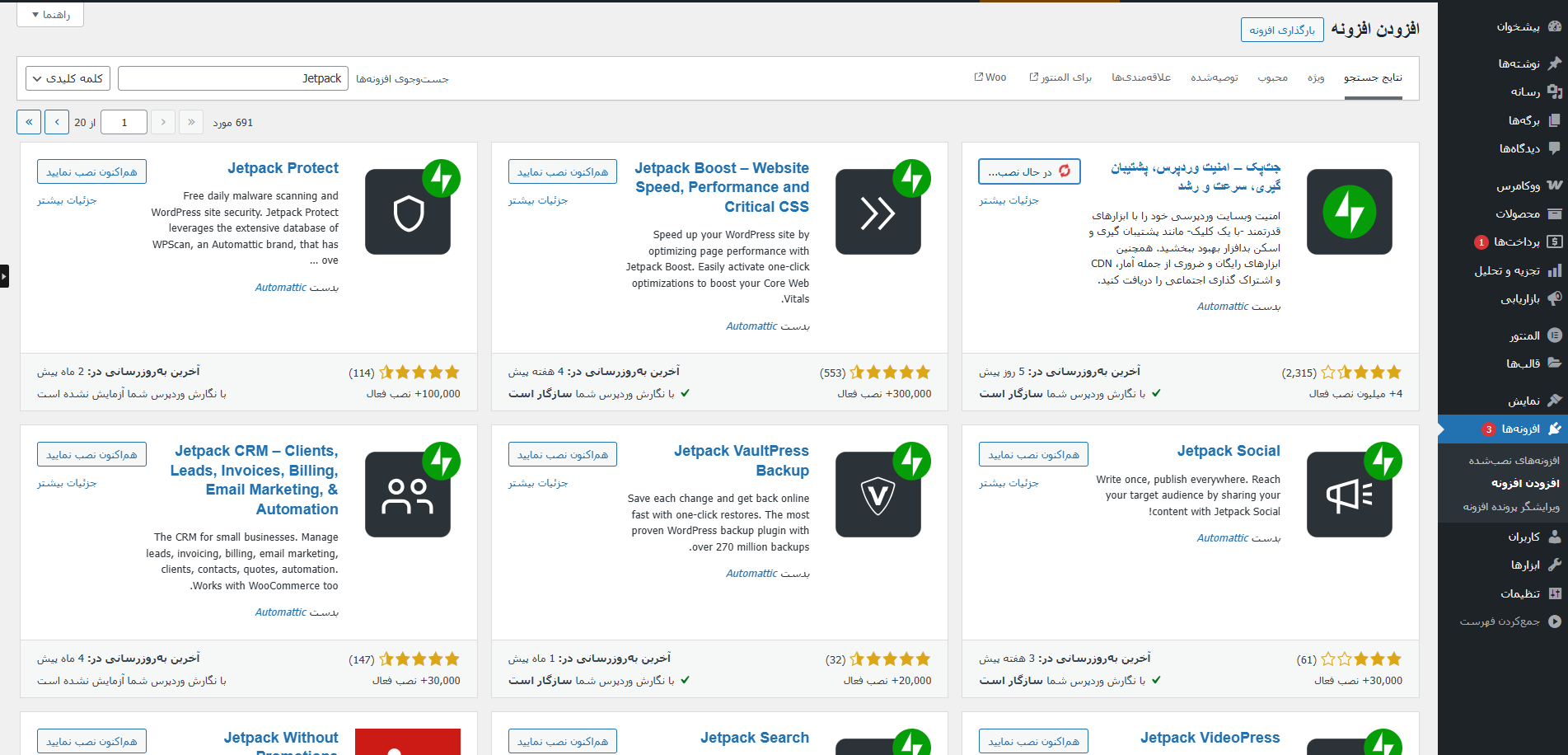The width and height of the screenshot is (1568, 755).
Task: Open جزئیات بیشتر for Jetpack Boost
Action: click(x=538, y=200)
